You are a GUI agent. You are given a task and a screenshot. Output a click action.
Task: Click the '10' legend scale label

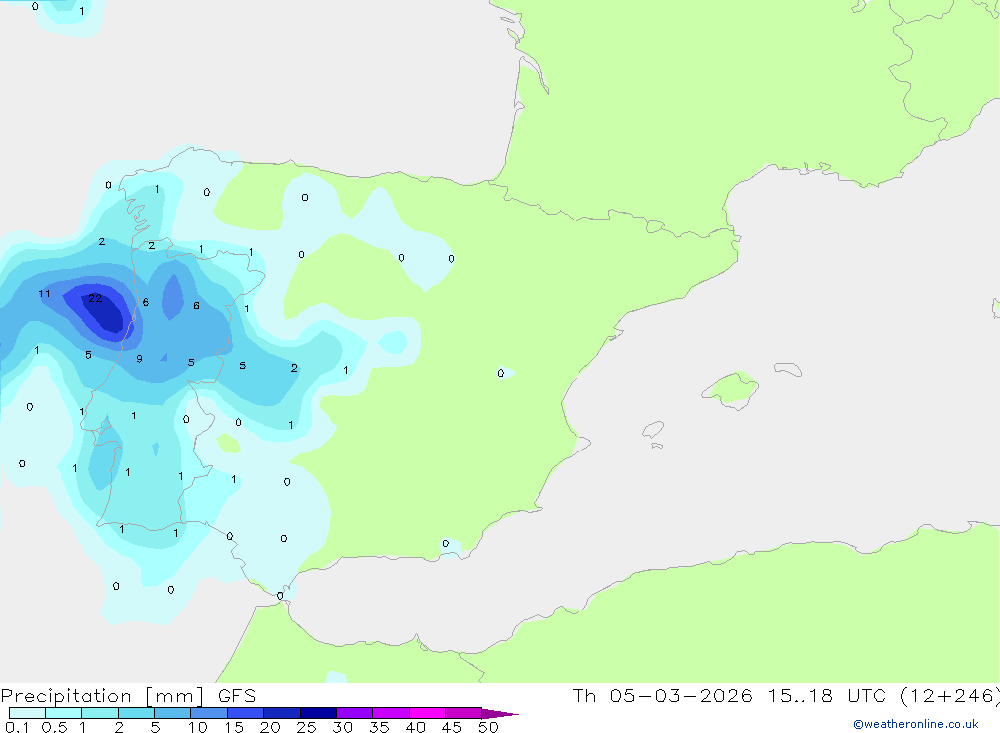coord(198,727)
